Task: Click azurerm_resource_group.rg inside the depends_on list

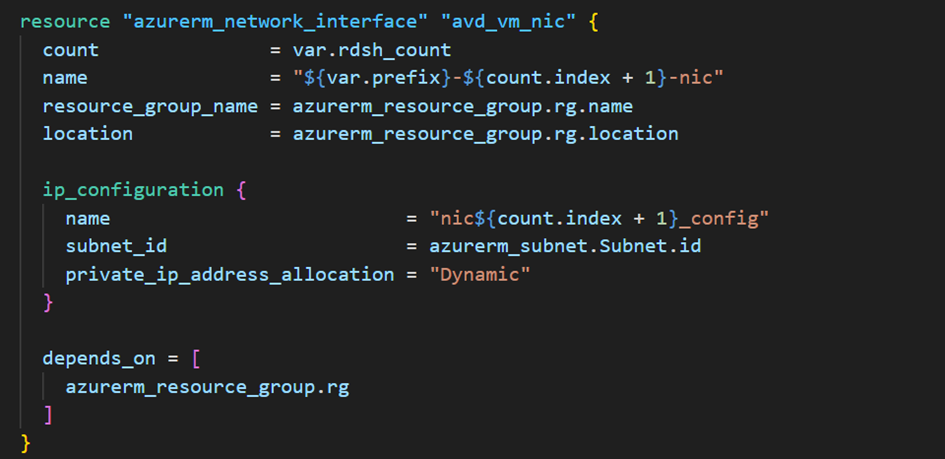Action: 207,386
